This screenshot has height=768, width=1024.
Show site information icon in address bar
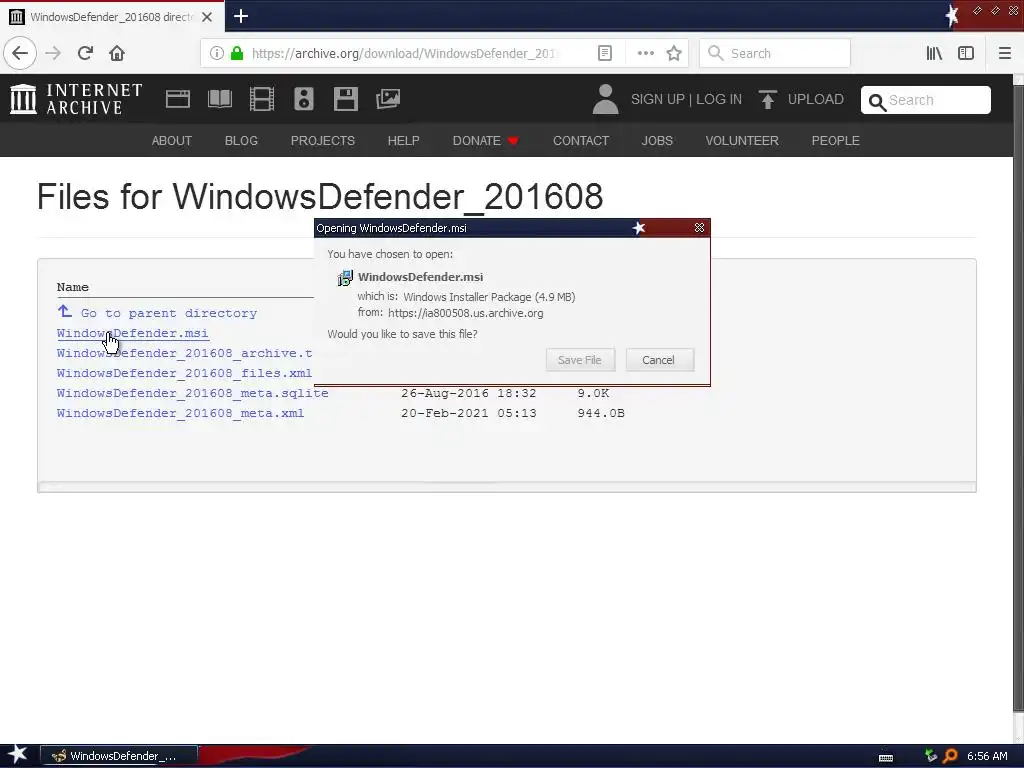tap(216, 53)
